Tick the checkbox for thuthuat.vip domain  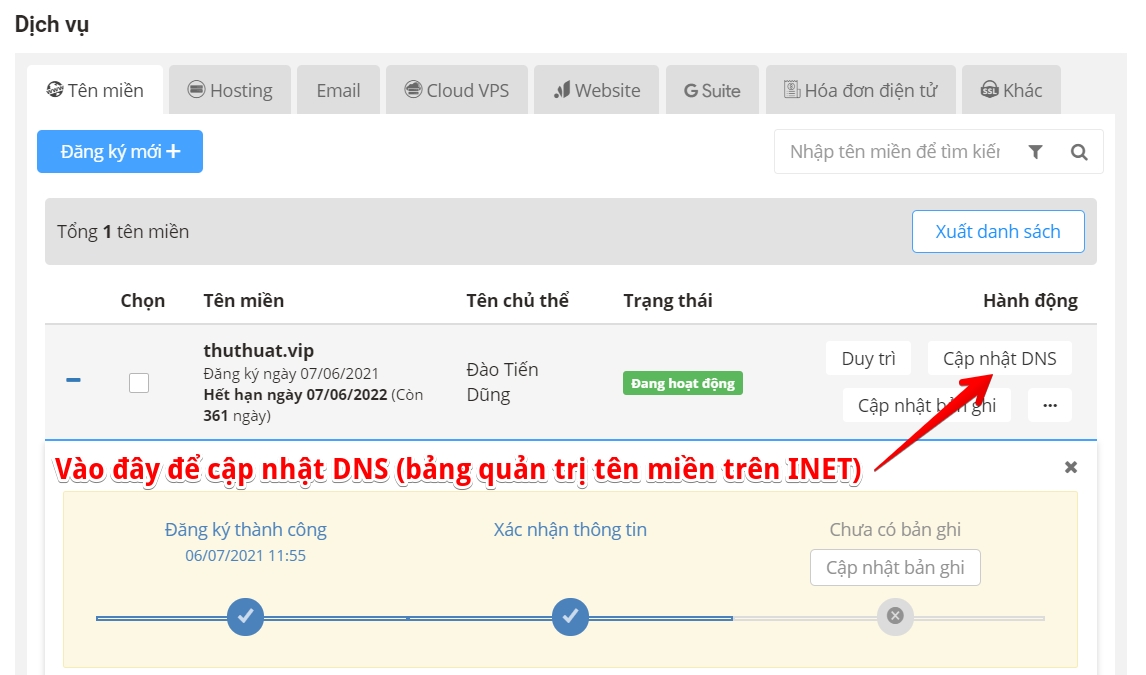click(140, 381)
